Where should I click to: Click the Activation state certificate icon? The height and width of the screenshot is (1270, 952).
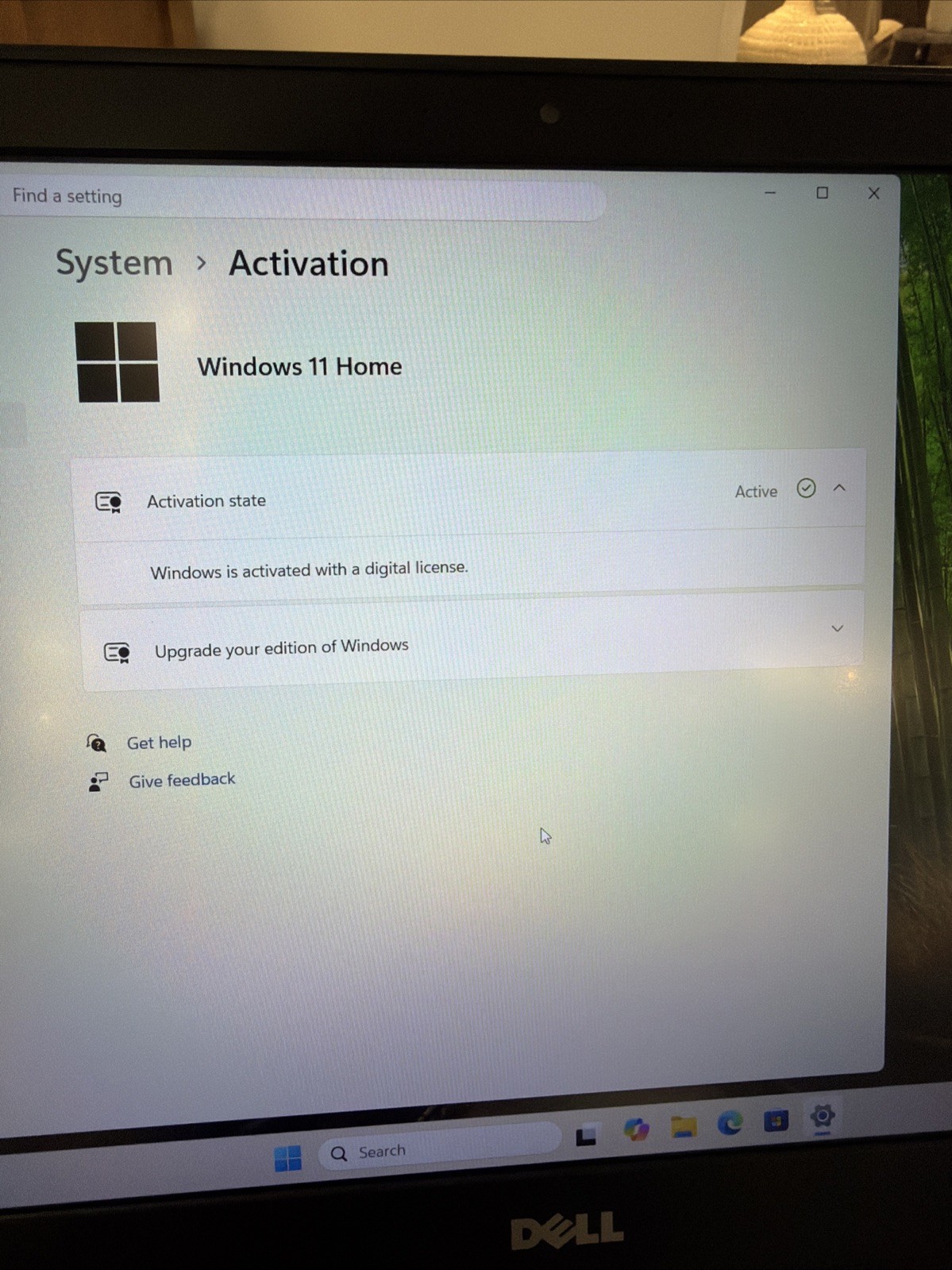coord(109,503)
